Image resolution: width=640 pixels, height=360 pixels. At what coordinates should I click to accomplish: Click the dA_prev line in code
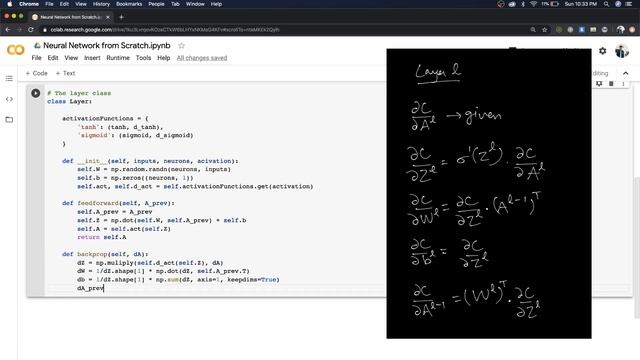coord(91,288)
